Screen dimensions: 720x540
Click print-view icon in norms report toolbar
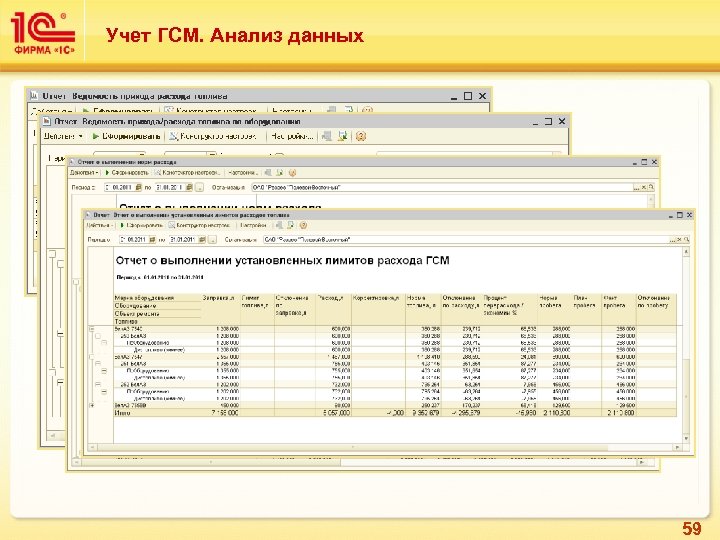(x=268, y=173)
